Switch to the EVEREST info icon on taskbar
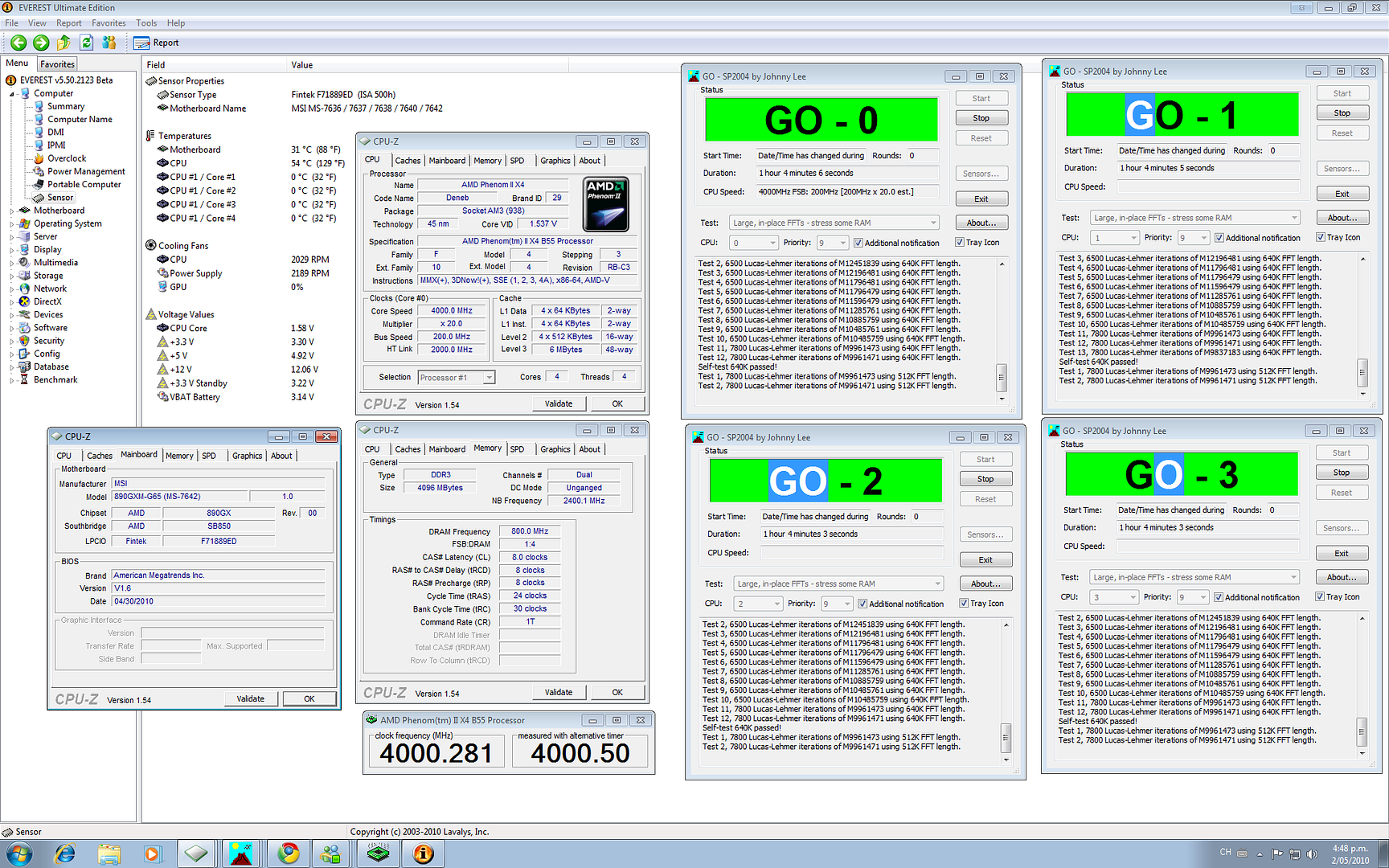The width and height of the screenshot is (1389, 868). tap(423, 854)
